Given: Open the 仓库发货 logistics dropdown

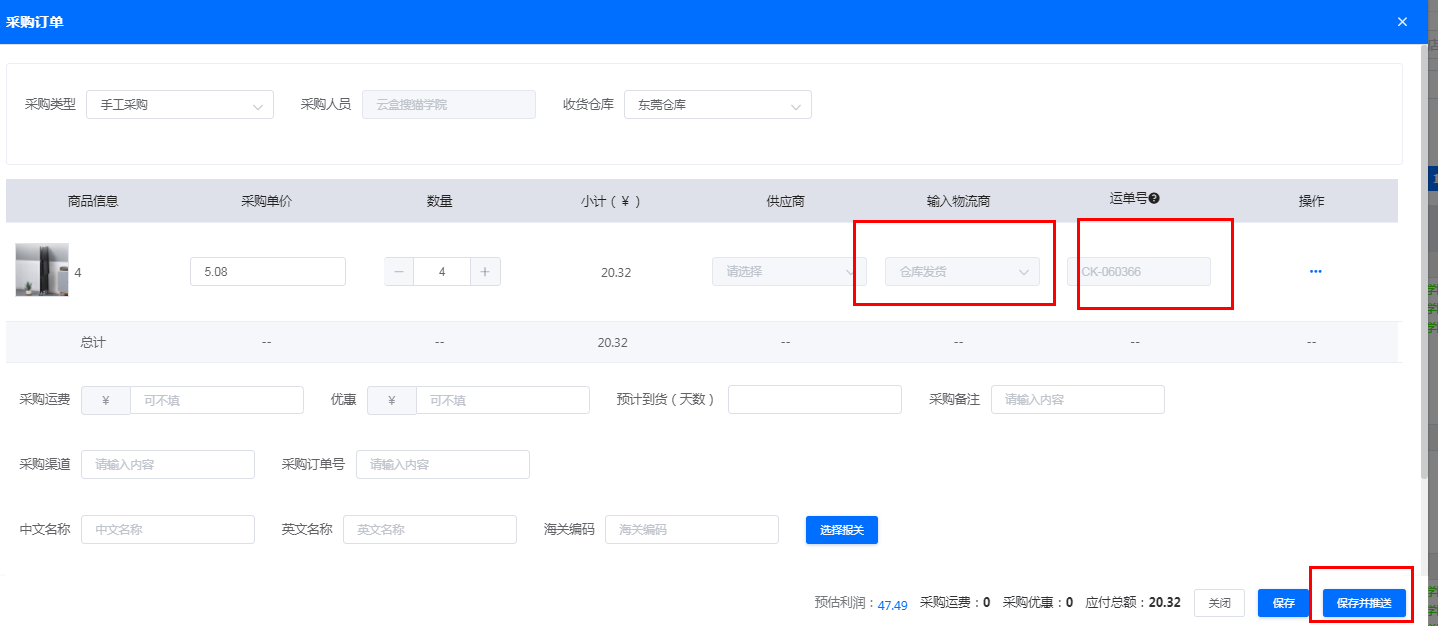Looking at the screenshot, I should coord(962,272).
